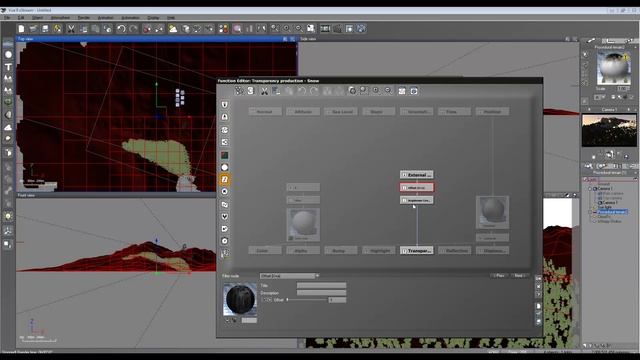Open the Edit menu
Screen dimensions: 640x360
pyautogui.click(x=21, y=18)
